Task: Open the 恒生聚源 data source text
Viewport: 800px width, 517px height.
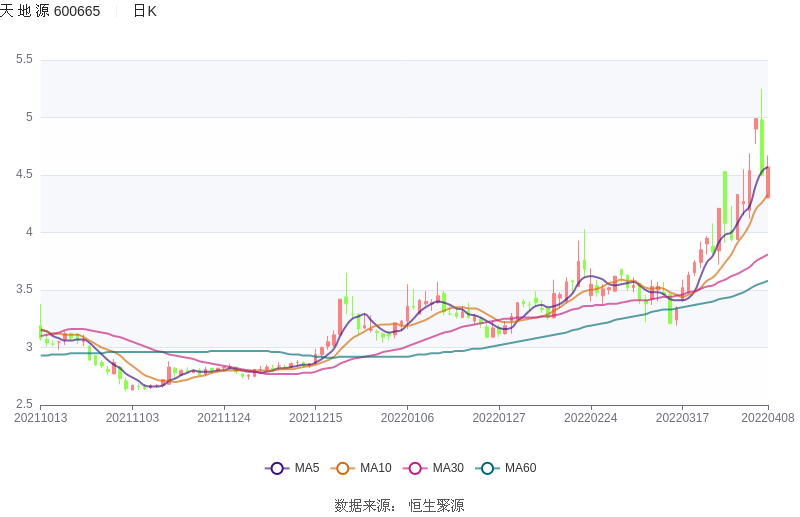Action: pyautogui.click(x=436, y=506)
